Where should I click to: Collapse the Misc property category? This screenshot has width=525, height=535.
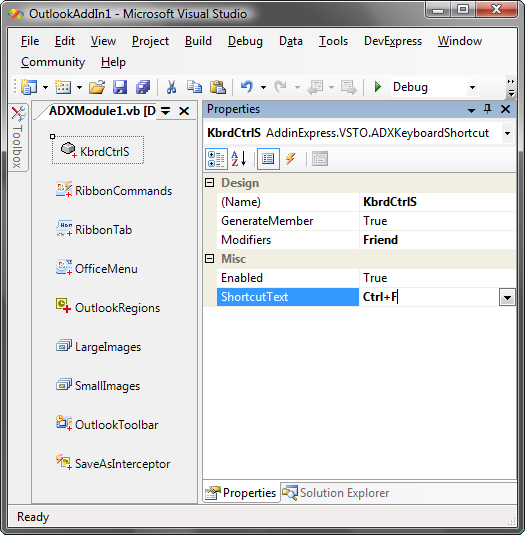pyautogui.click(x=209, y=259)
